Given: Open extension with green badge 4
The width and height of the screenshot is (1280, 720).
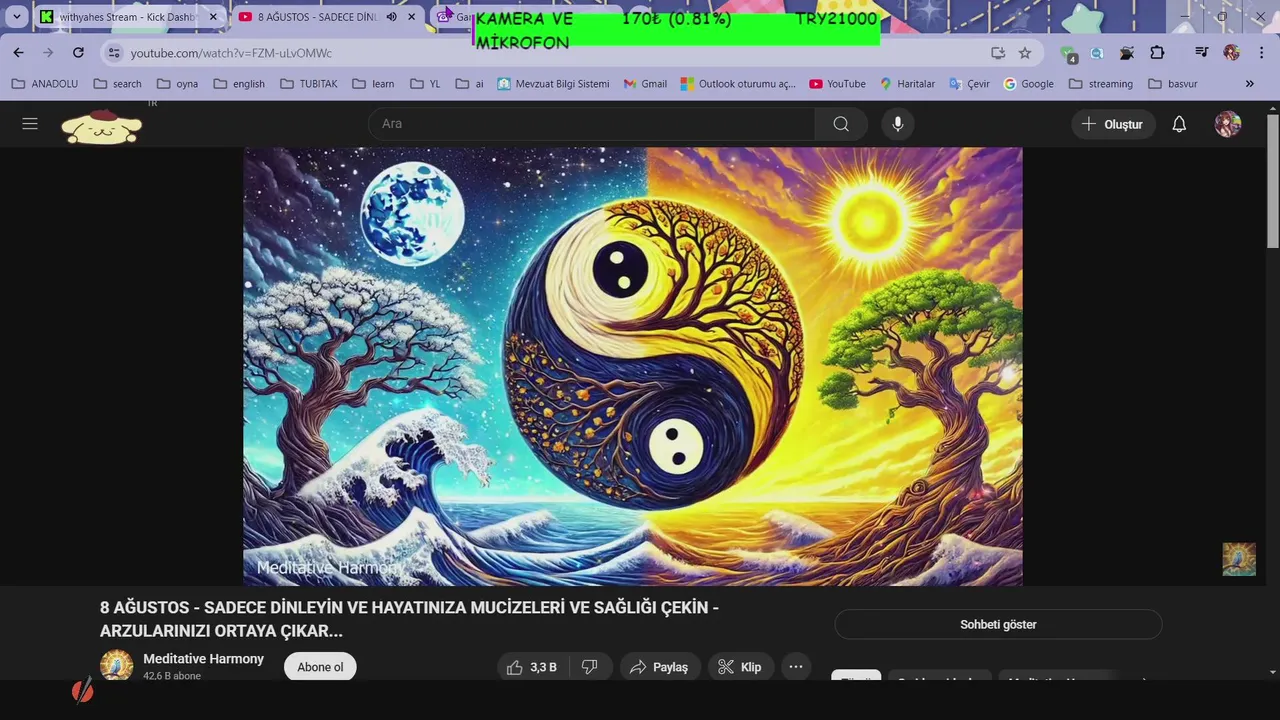Looking at the screenshot, I should (1069, 54).
